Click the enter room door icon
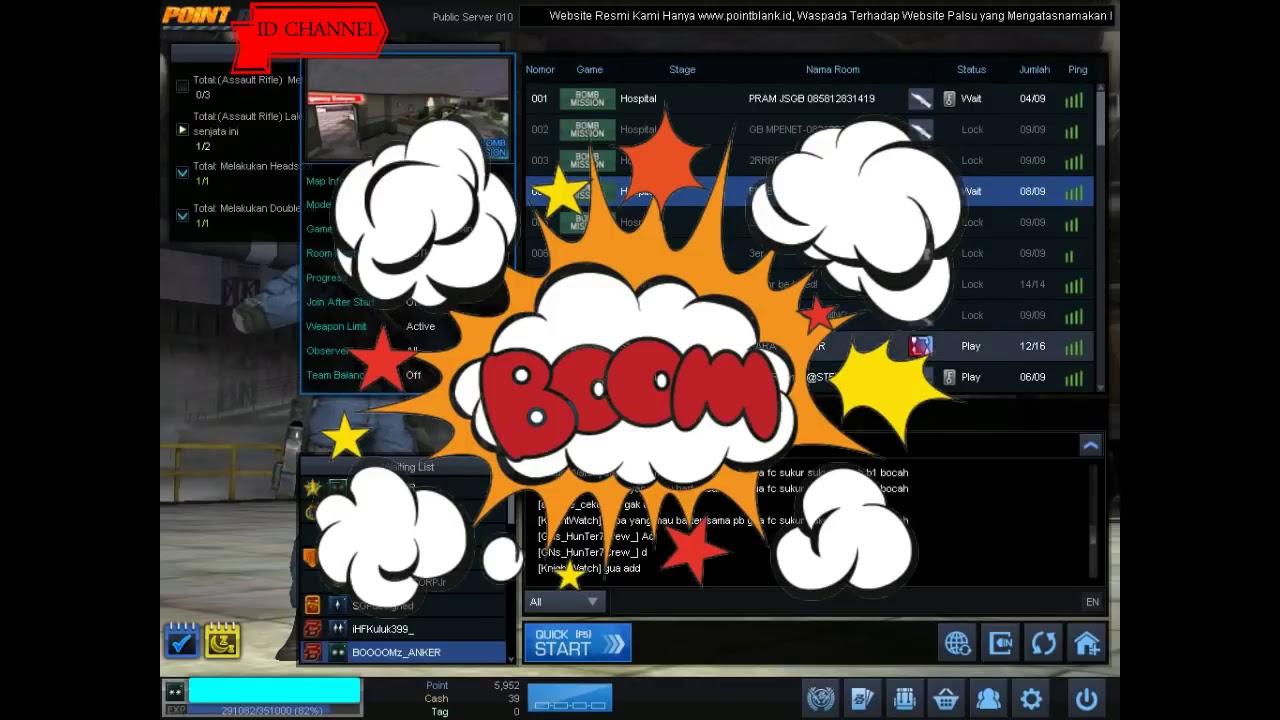Viewport: 1280px width, 720px height. point(1001,643)
